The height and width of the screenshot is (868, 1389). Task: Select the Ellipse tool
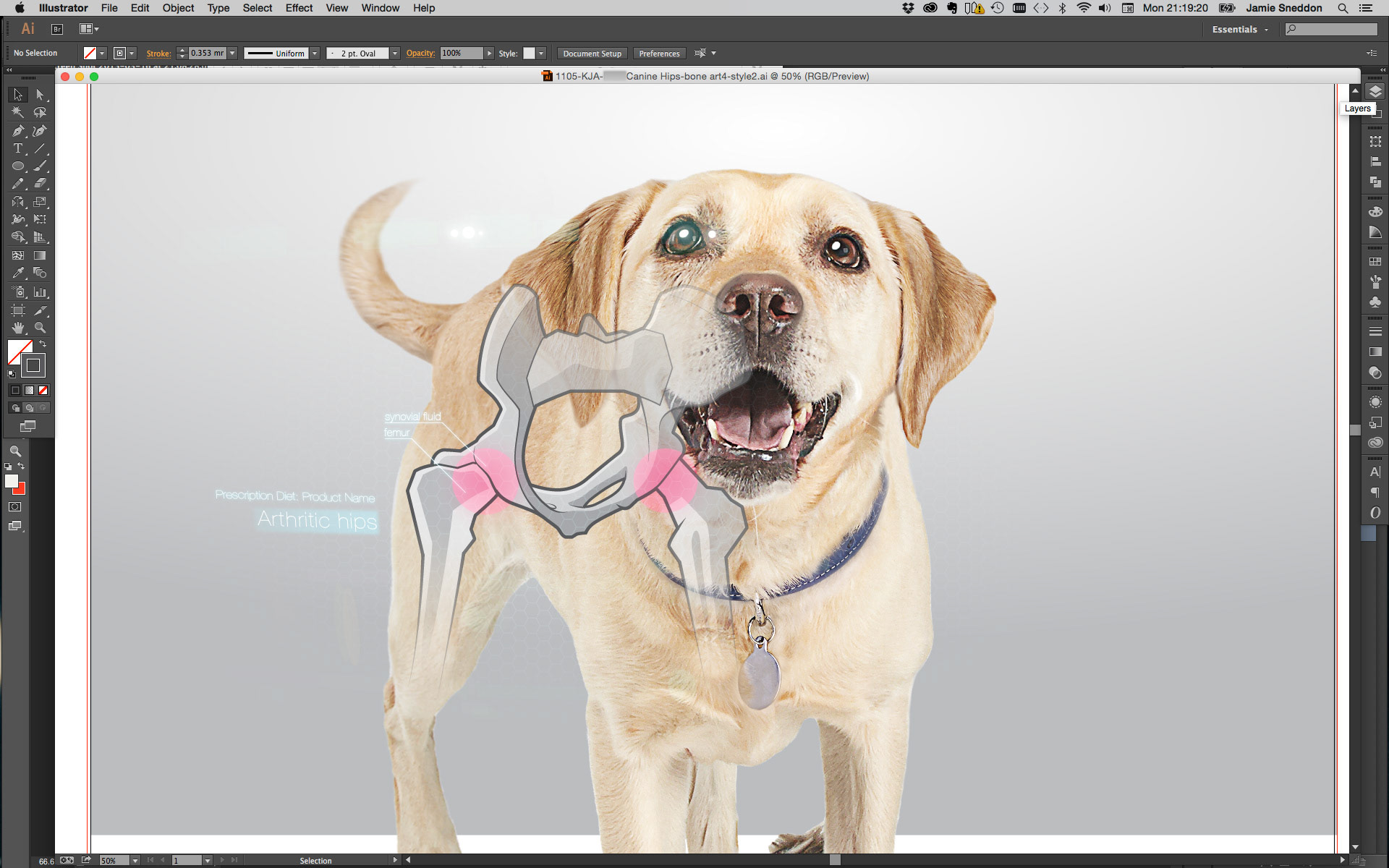point(17,166)
